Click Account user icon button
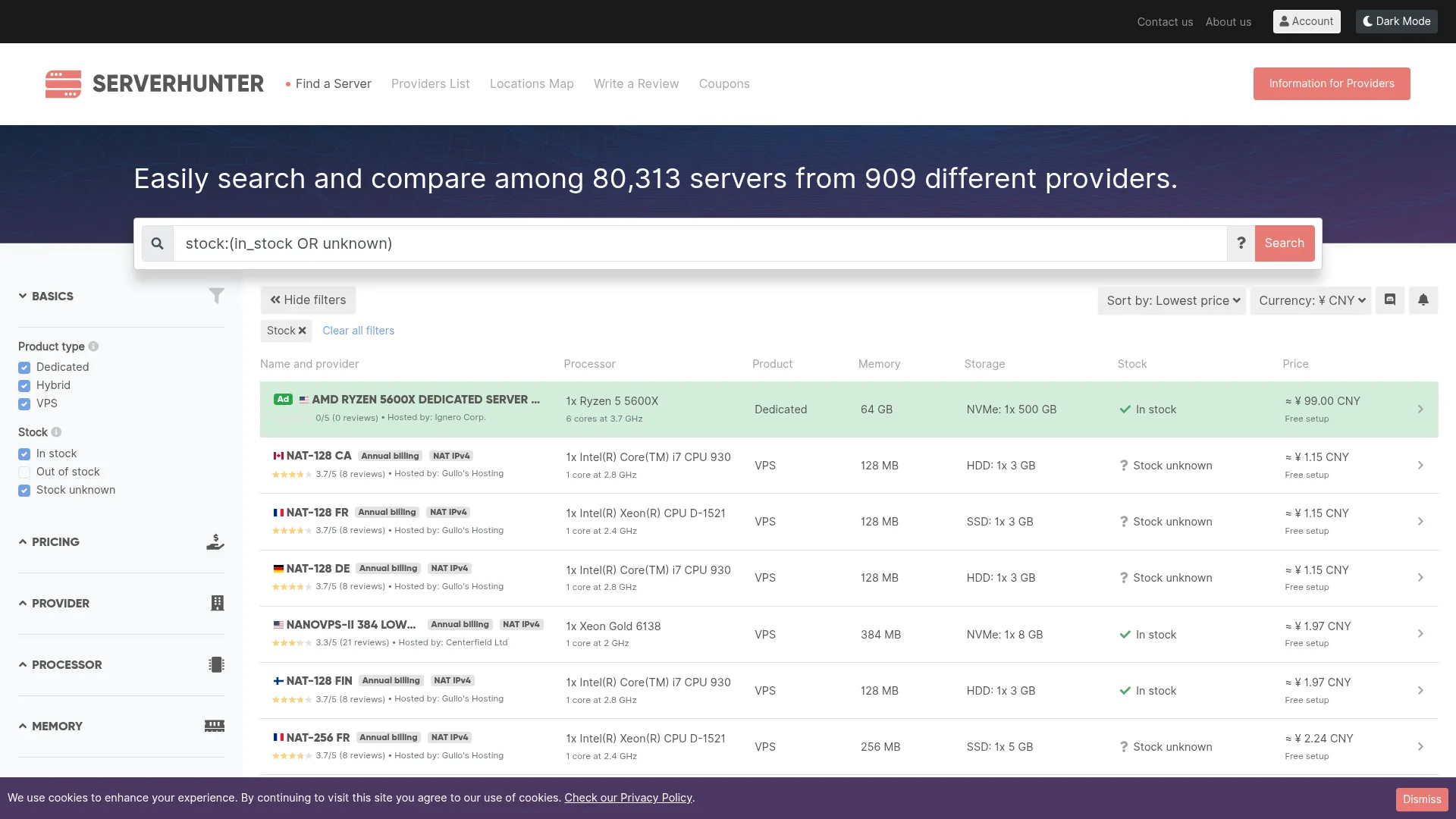The width and height of the screenshot is (1456, 819). click(1307, 21)
